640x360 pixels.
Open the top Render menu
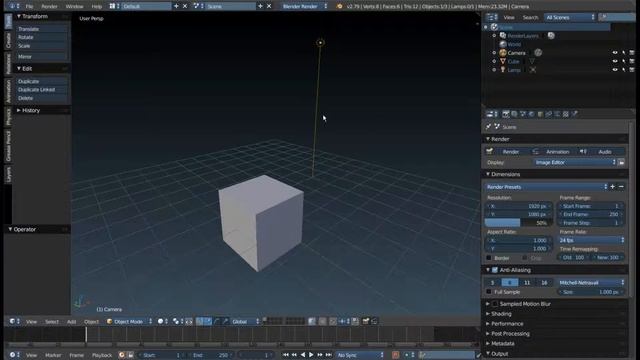click(x=49, y=7)
